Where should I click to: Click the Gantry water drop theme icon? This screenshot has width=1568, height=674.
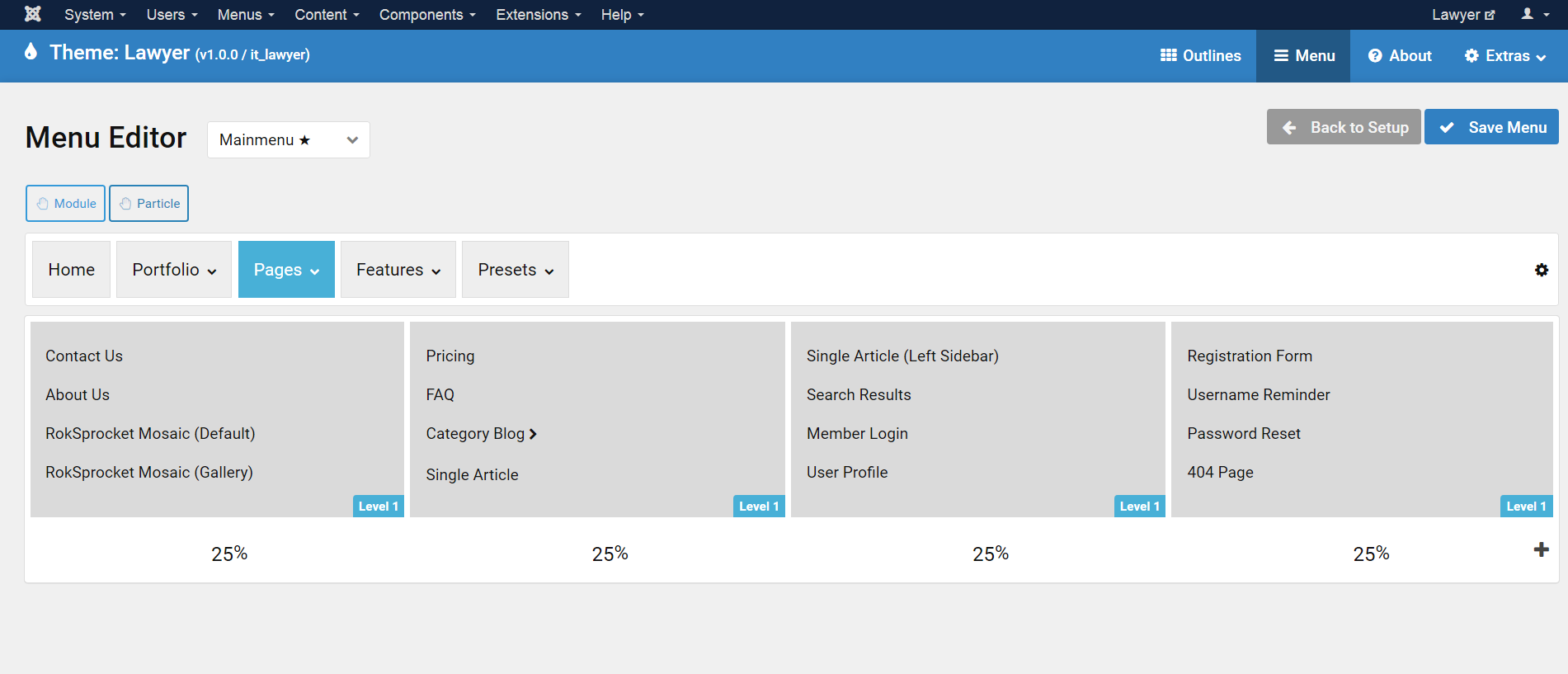[31, 52]
